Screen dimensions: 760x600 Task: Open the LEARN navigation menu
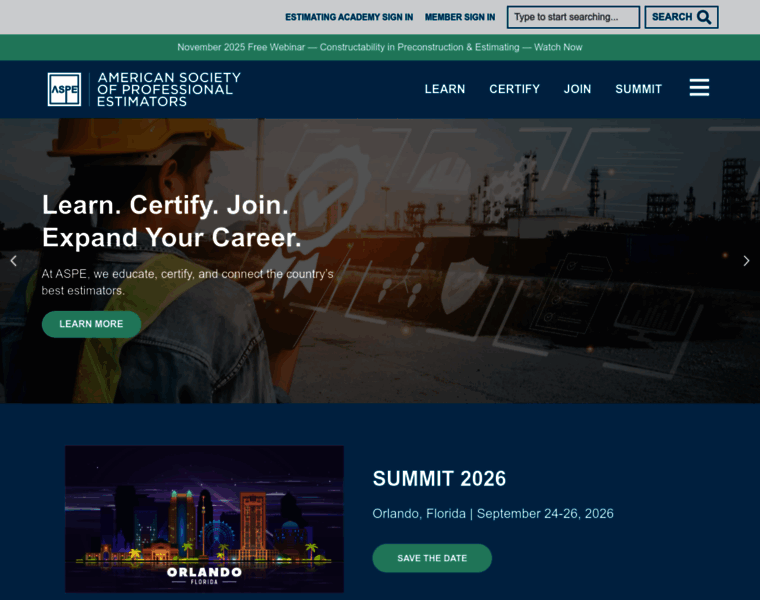click(444, 89)
